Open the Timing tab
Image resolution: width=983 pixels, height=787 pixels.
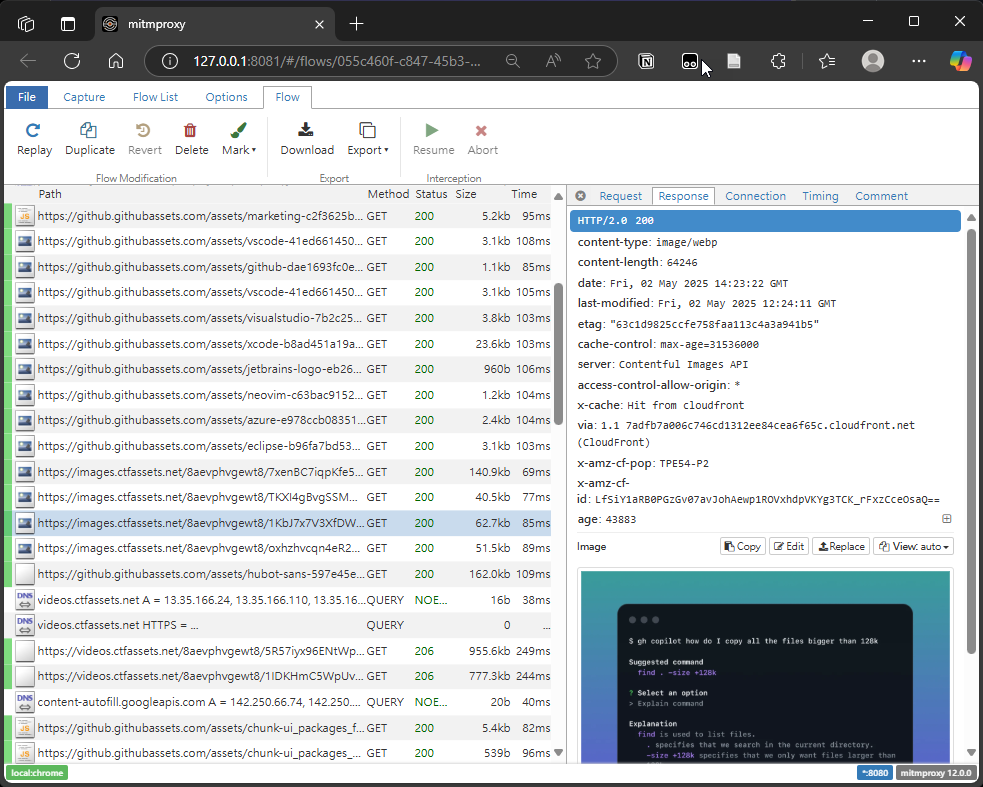click(x=820, y=196)
